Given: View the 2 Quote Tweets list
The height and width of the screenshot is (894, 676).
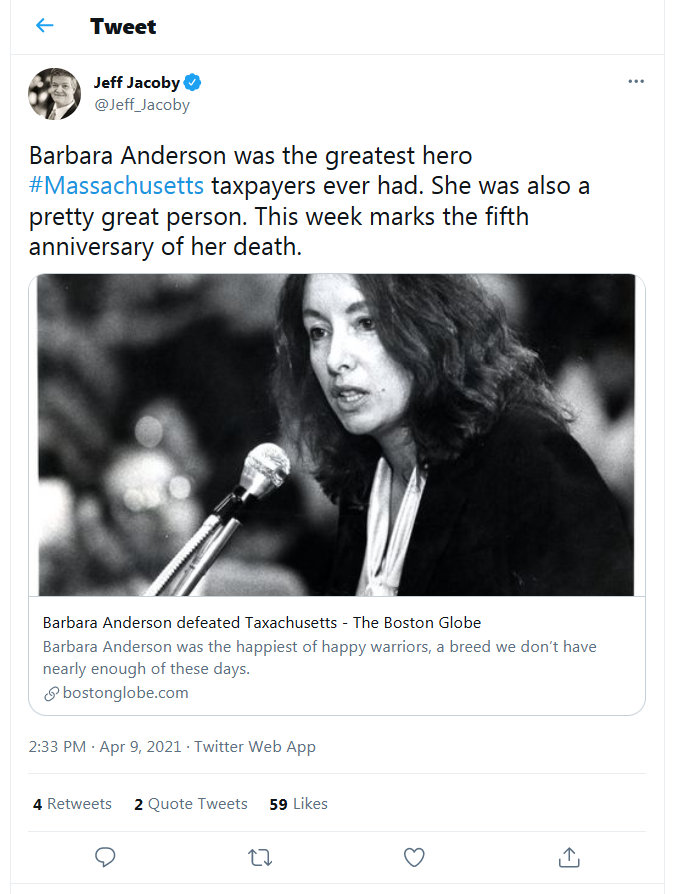Looking at the screenshot, I should point(191,804).
